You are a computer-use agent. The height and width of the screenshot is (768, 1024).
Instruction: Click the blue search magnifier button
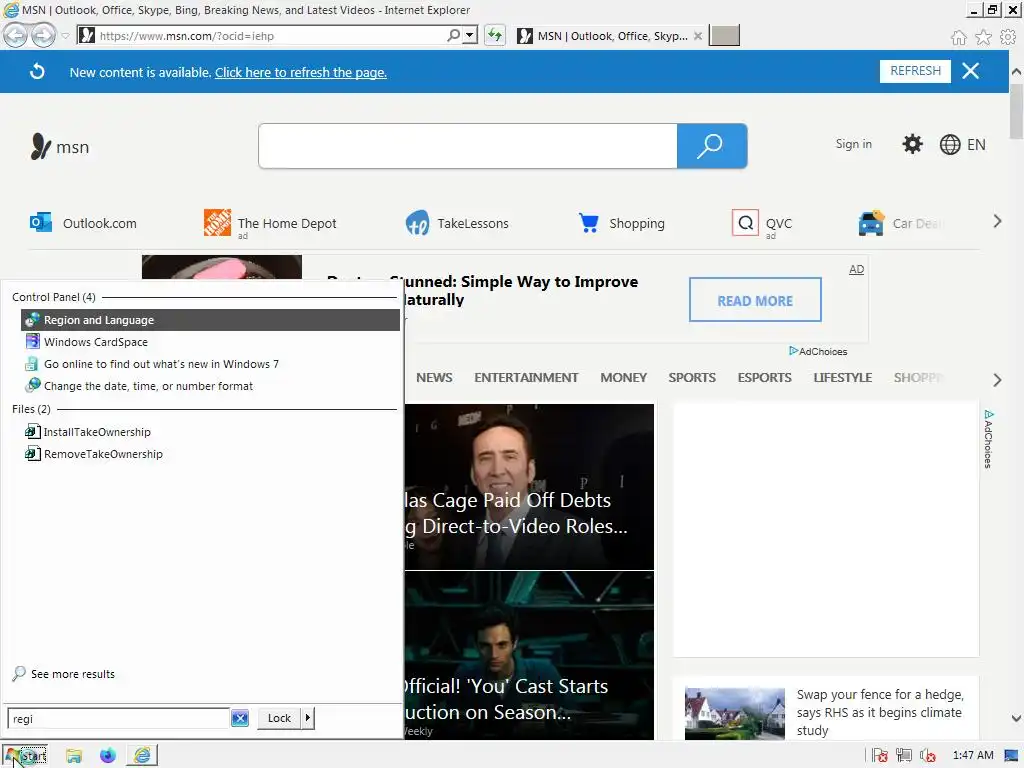click(712, 146)
